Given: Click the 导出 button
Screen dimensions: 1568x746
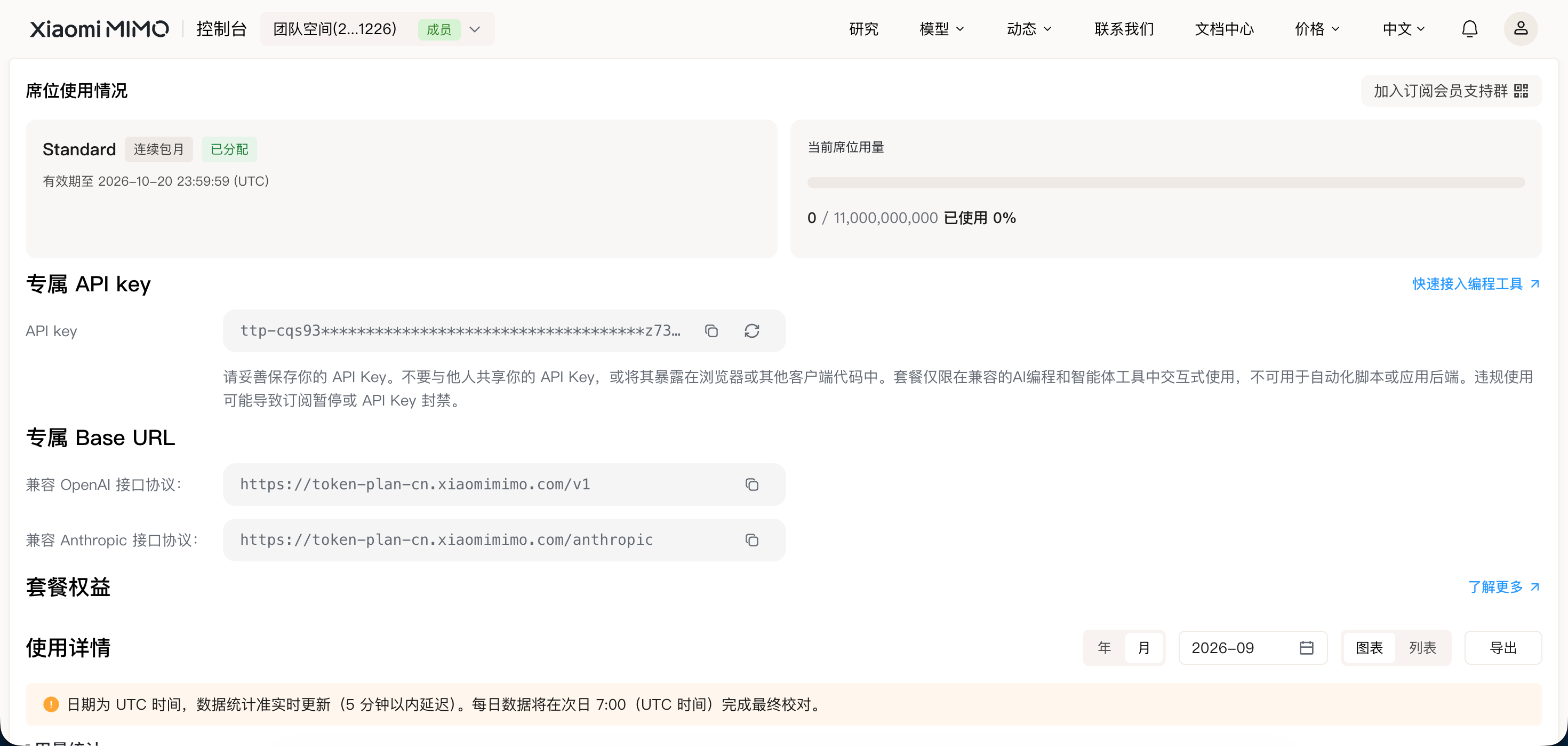Looking at the screenshot, I should coord(1503,648).
